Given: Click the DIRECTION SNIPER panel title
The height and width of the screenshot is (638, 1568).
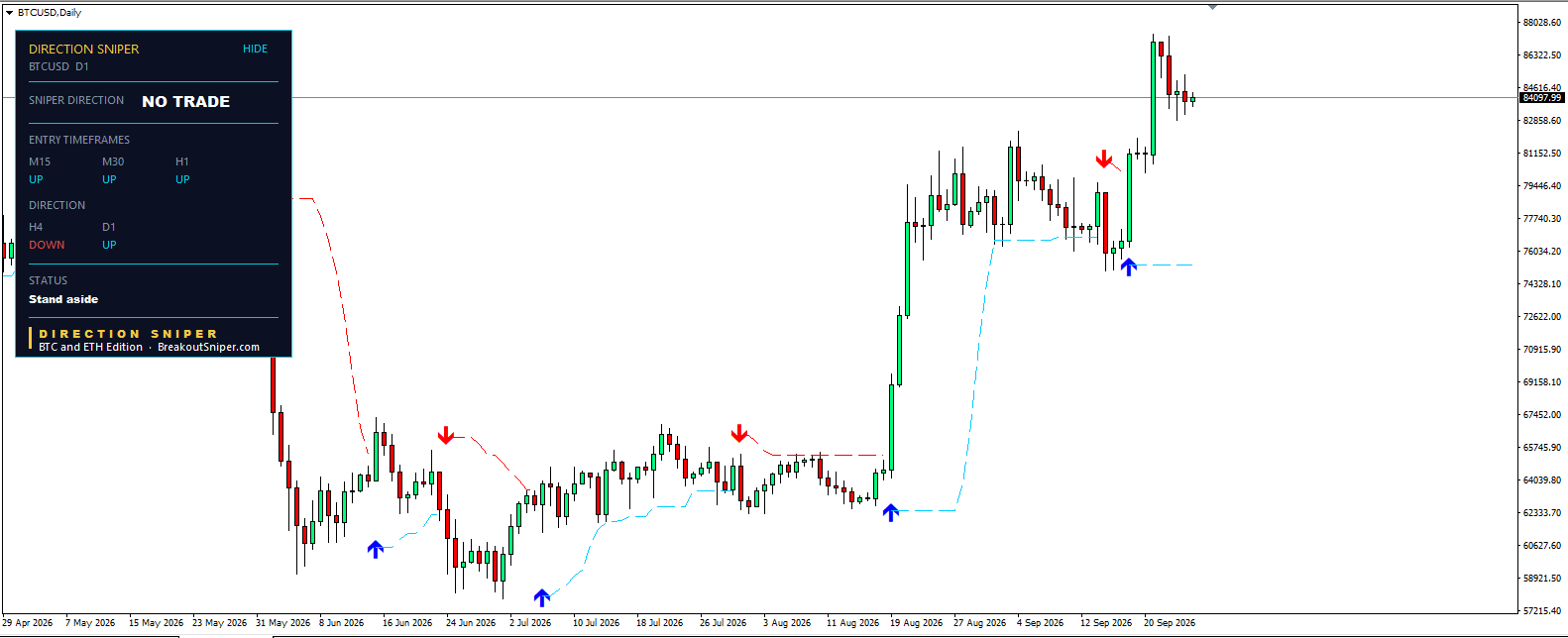Looking at the screenshot, I should coord(84,49).
